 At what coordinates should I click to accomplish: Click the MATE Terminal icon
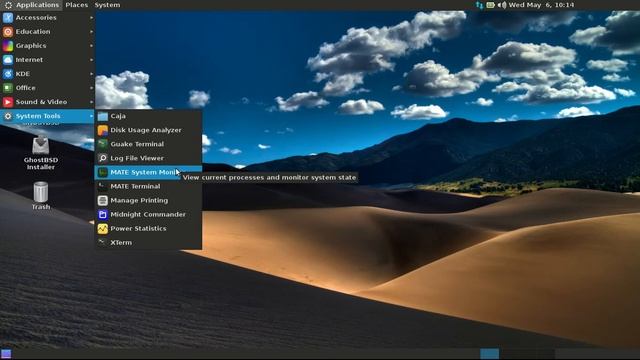[x=103, y=187]
